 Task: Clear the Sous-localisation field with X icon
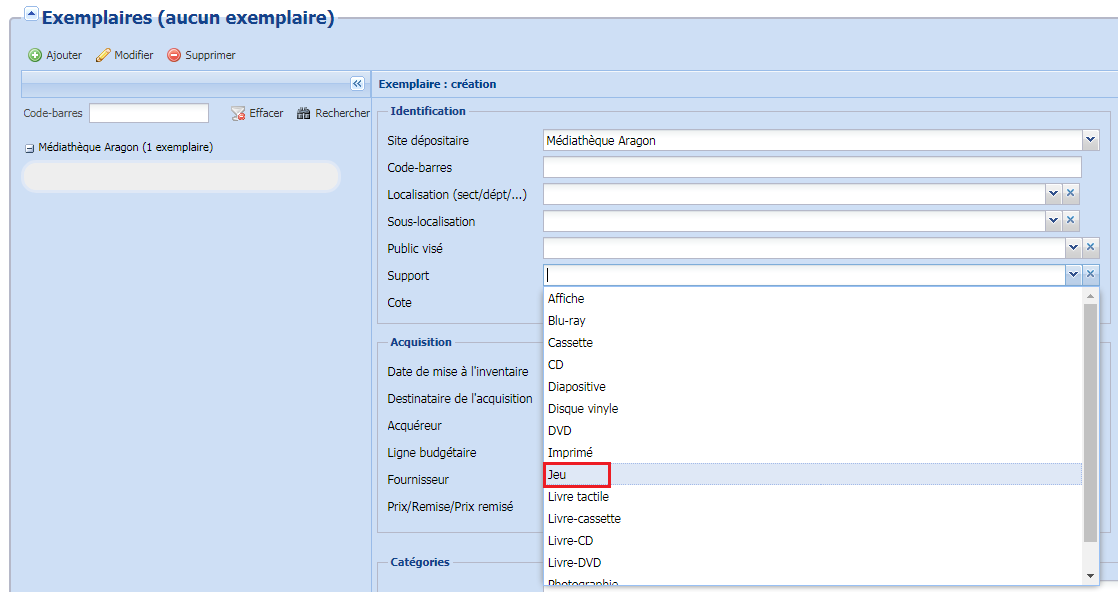tap(1070, 221)
